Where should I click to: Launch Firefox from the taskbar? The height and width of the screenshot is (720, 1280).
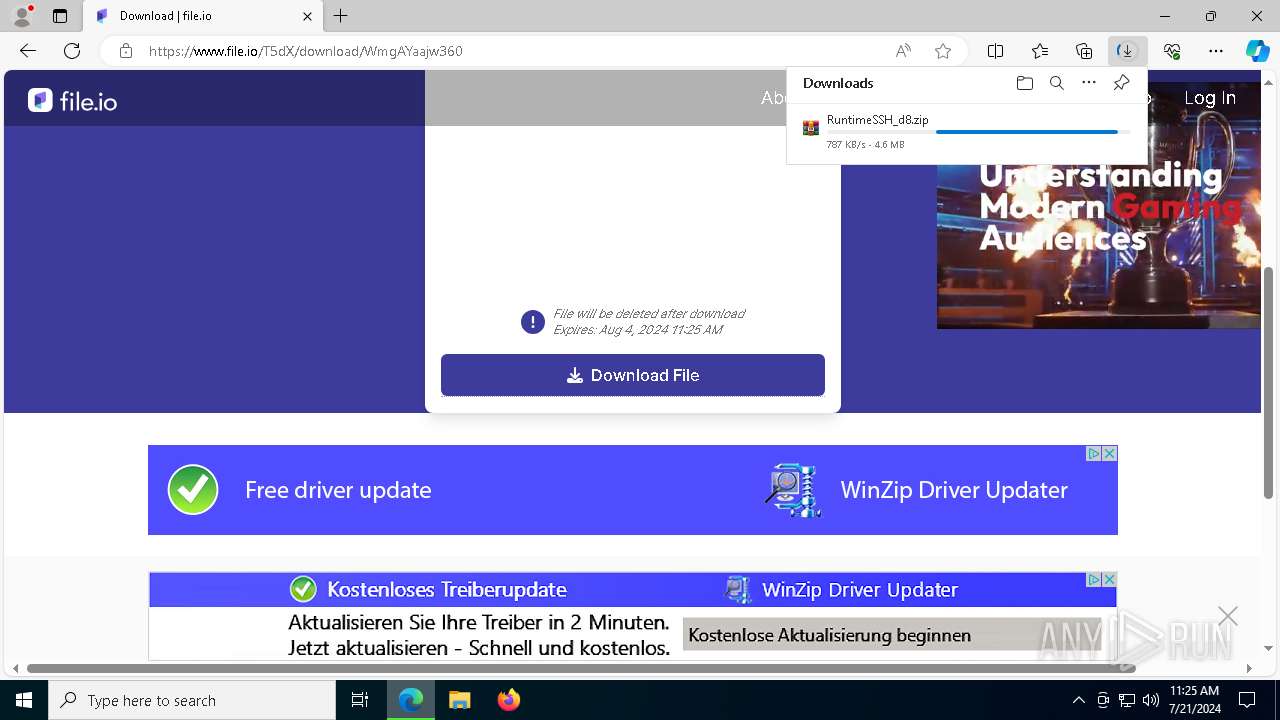point(508,700)
